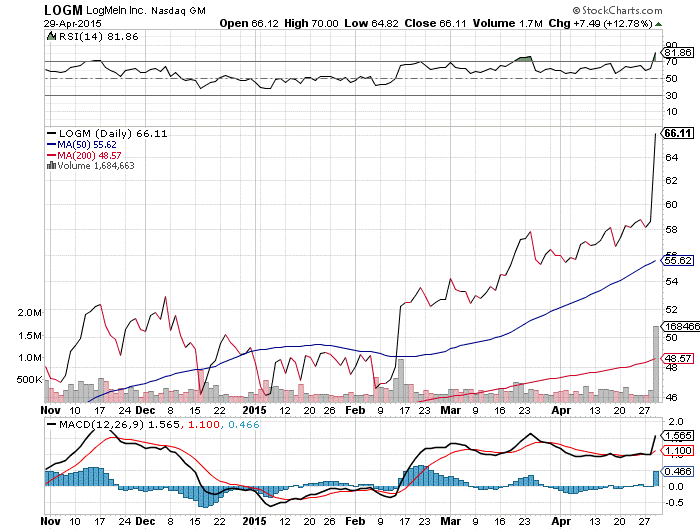
Task: Click the Dec label on price axis
Action: [x=146, y=410]
